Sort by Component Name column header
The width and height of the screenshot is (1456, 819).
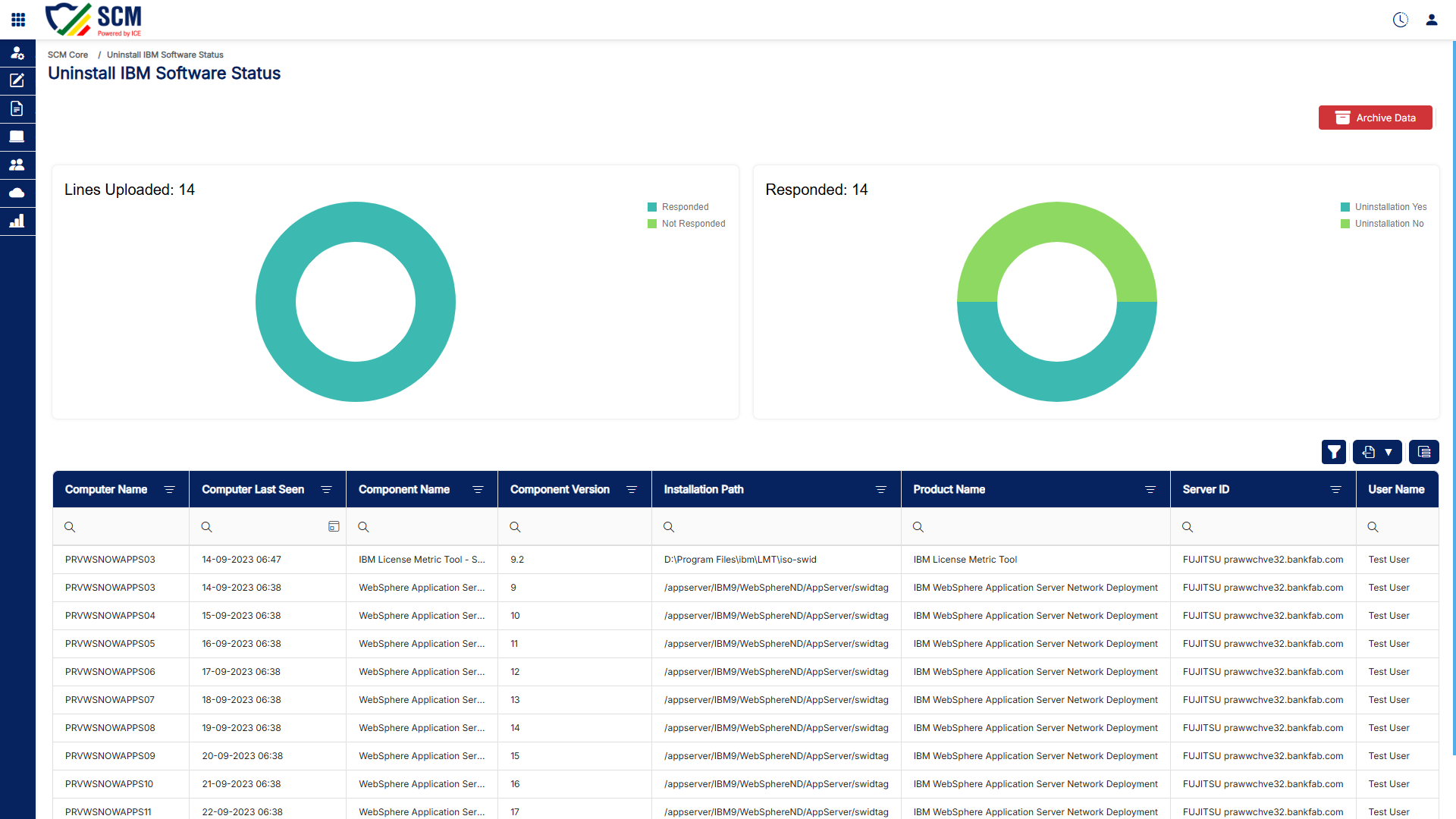(404, 490)
